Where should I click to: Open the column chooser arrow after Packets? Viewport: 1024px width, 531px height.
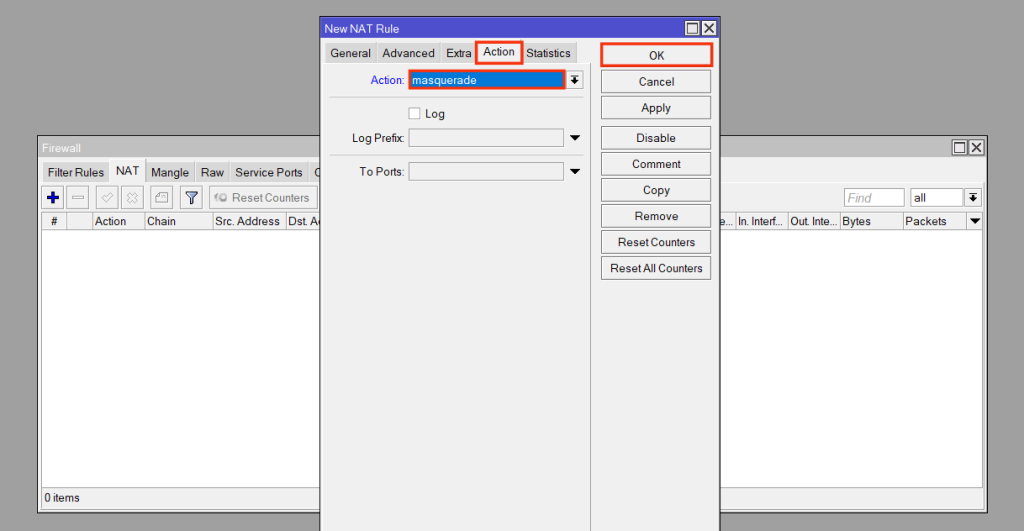975,221
